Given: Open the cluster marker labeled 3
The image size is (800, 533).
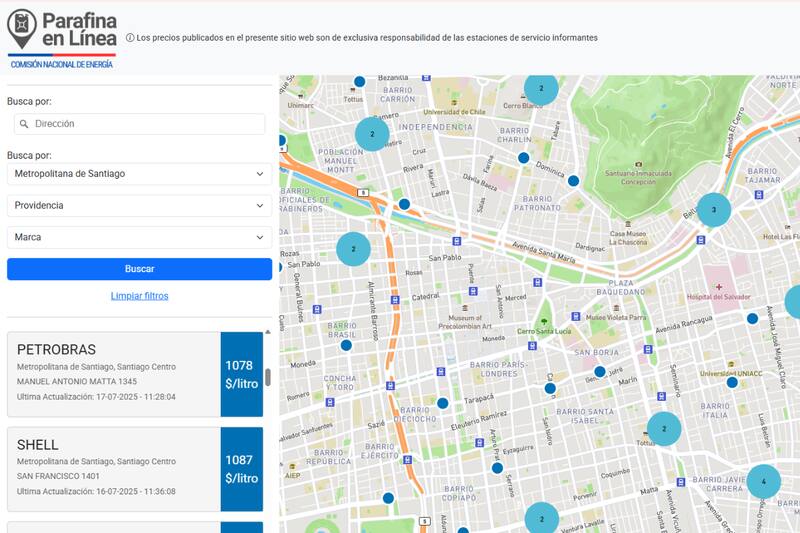Looking at the screenshot, I should pos(713,210).
